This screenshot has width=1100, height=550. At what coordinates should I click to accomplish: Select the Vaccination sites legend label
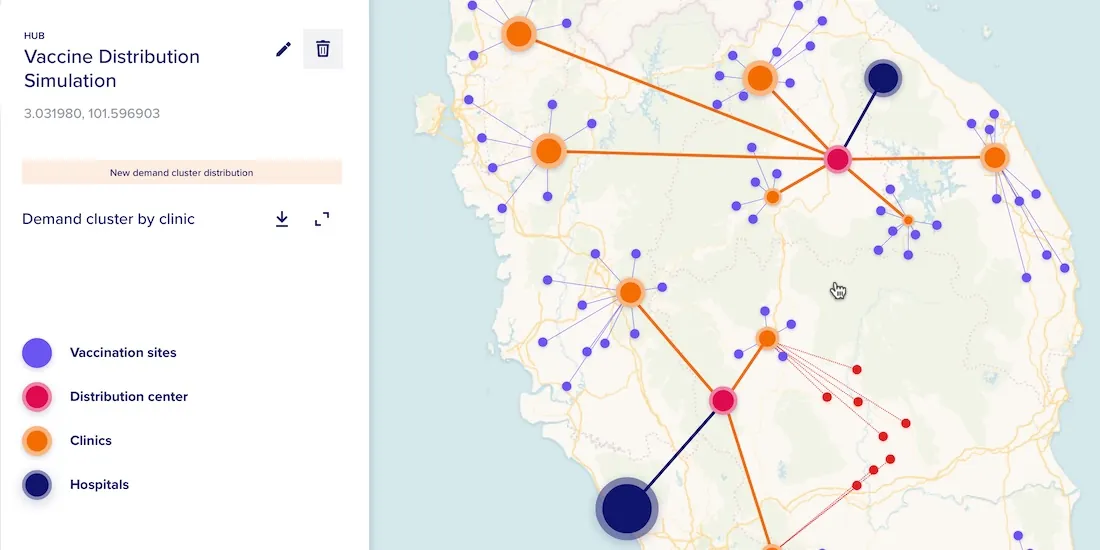tap(123, 353)
